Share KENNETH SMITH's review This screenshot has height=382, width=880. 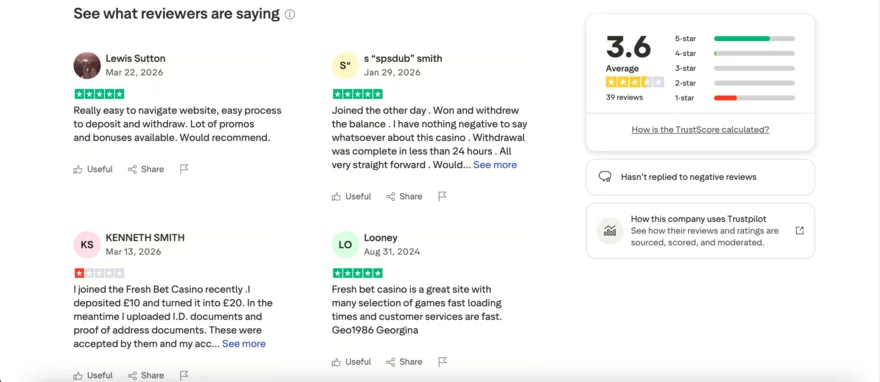(x=146, y=375)
